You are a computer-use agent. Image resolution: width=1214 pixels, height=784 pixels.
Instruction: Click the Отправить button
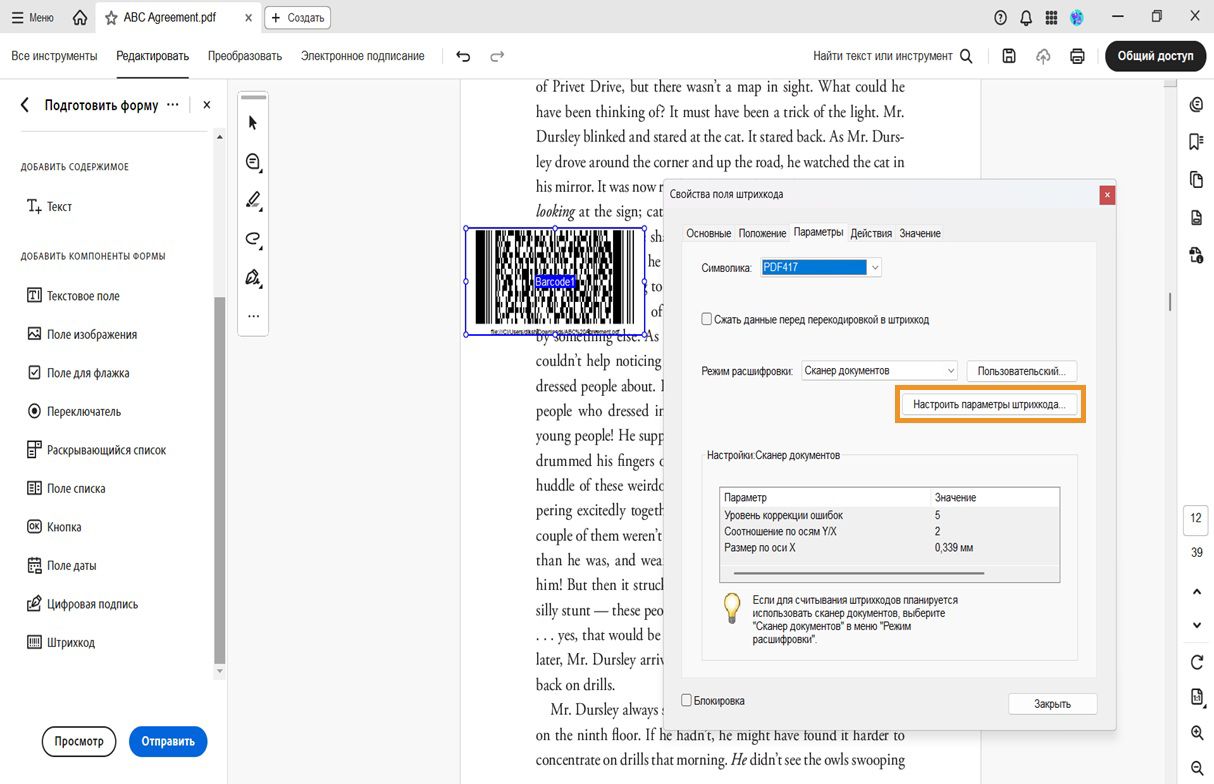pyautogui.click(x=168, y=741)
